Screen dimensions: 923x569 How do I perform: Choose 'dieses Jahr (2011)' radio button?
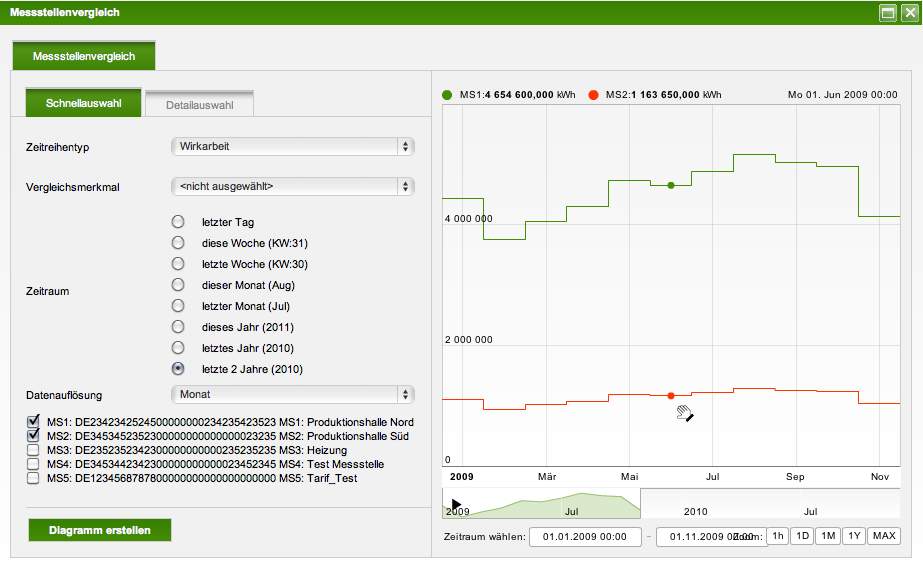coord(178,327)
